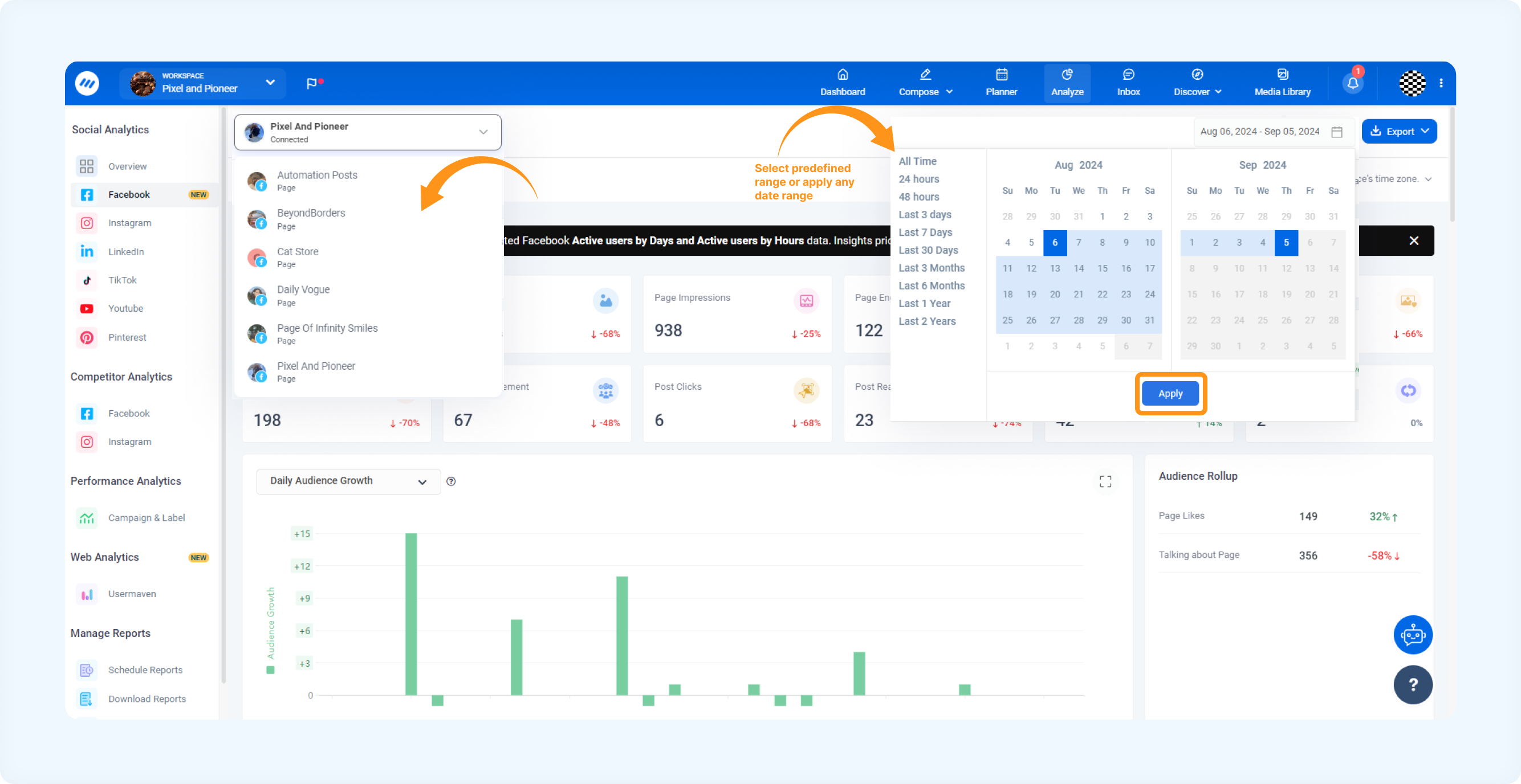Expand chart with fullscreen icon
This screenshot has height=784, width=1521.
pyautogui.click(x=1105, y=481)
